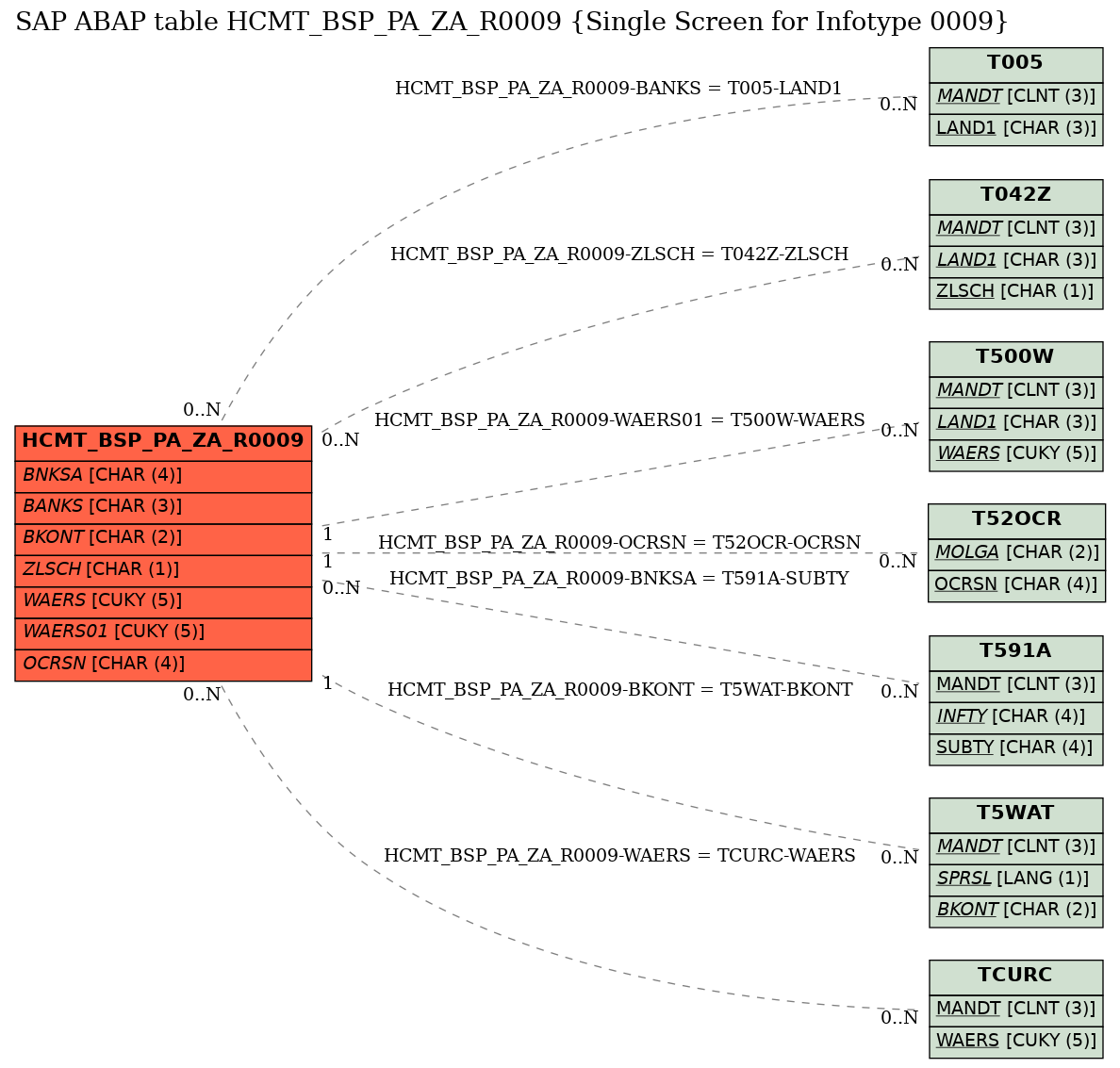Click the OCRSN = T52OCR-OCRSN relation label
Viewport: 1120px width, 1068px height.
pyautogui.click(x=619, y=542)
